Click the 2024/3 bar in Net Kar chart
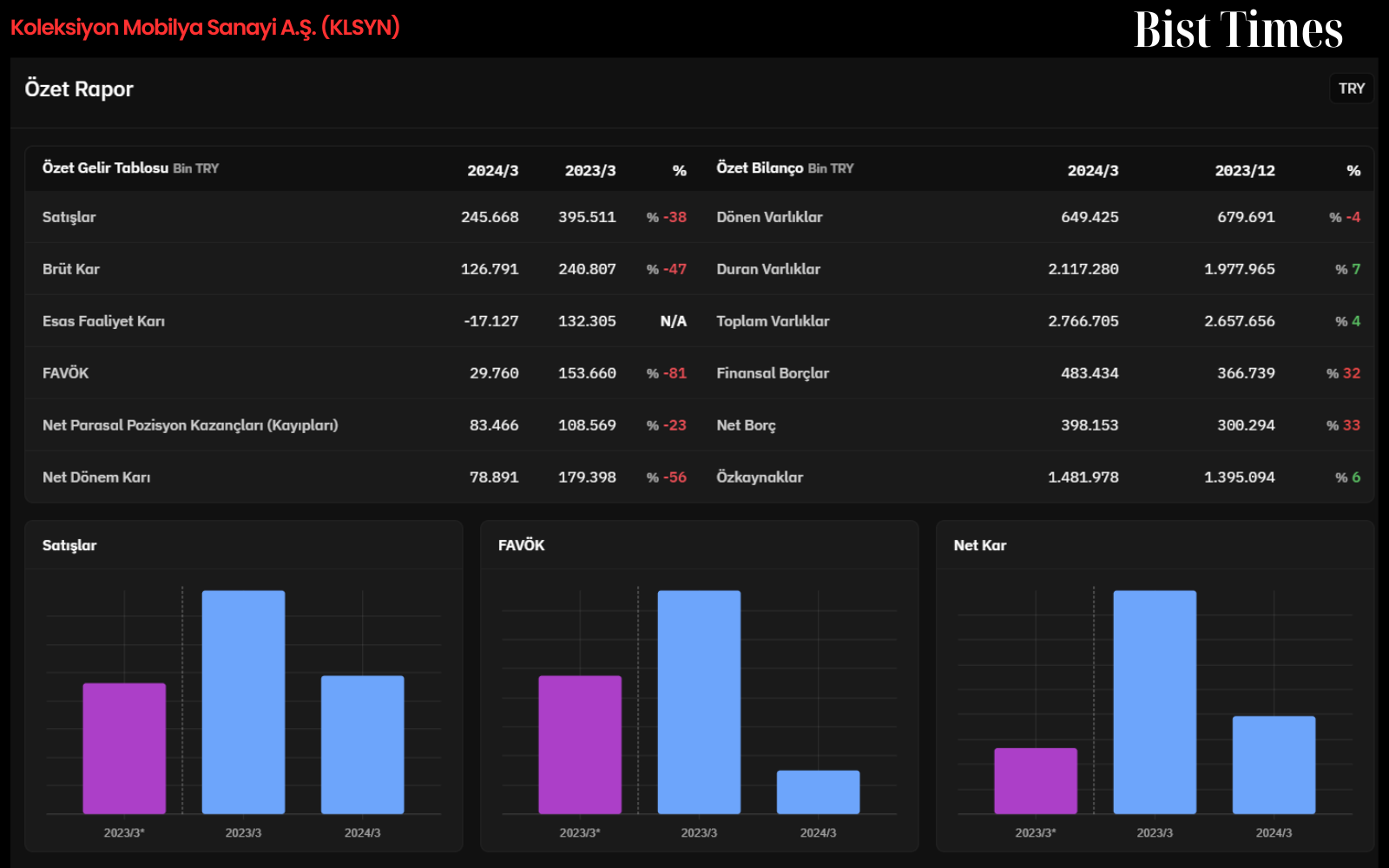Image resolution: width=1389 pixels, height=868 pixels. point(1274,765)
